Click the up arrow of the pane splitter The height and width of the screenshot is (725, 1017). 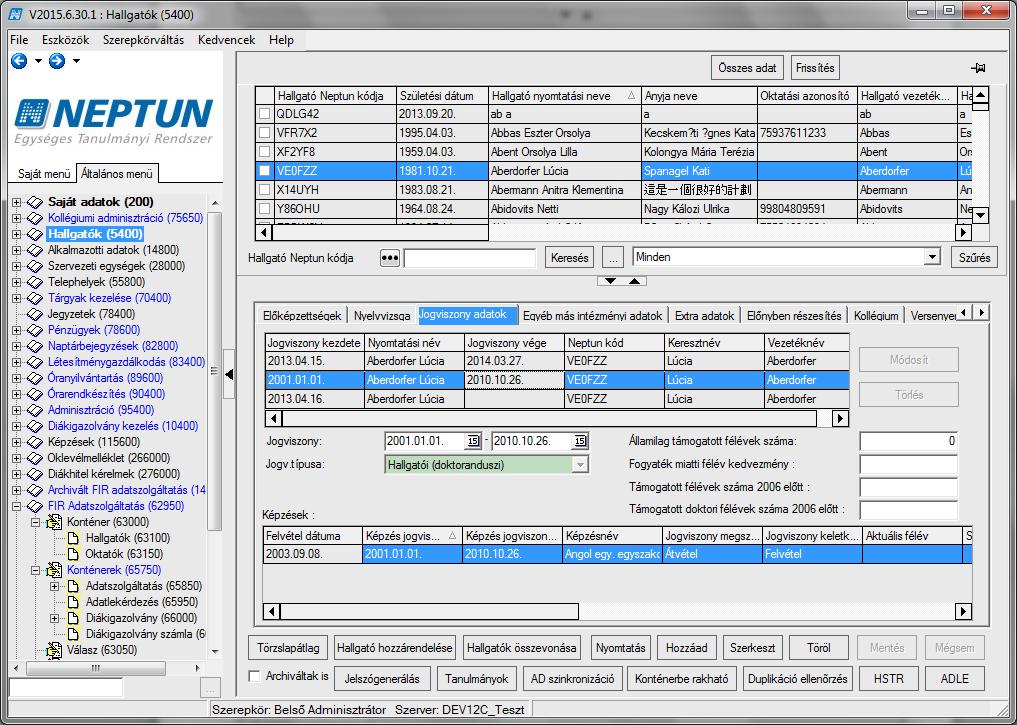click(x=634, y=281)
